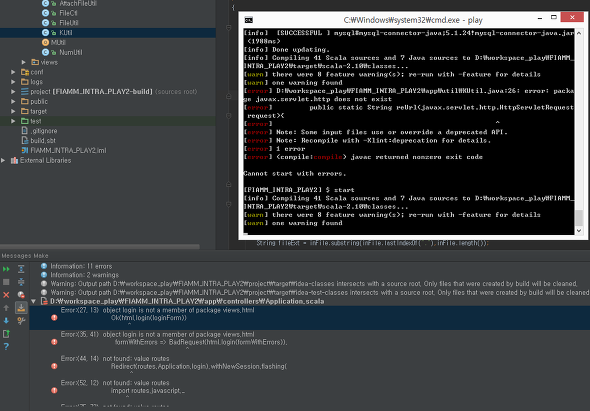Screen dimensions: 590x411
Task: Click orange object icon beside MUtil
Action: coord(46,43)
